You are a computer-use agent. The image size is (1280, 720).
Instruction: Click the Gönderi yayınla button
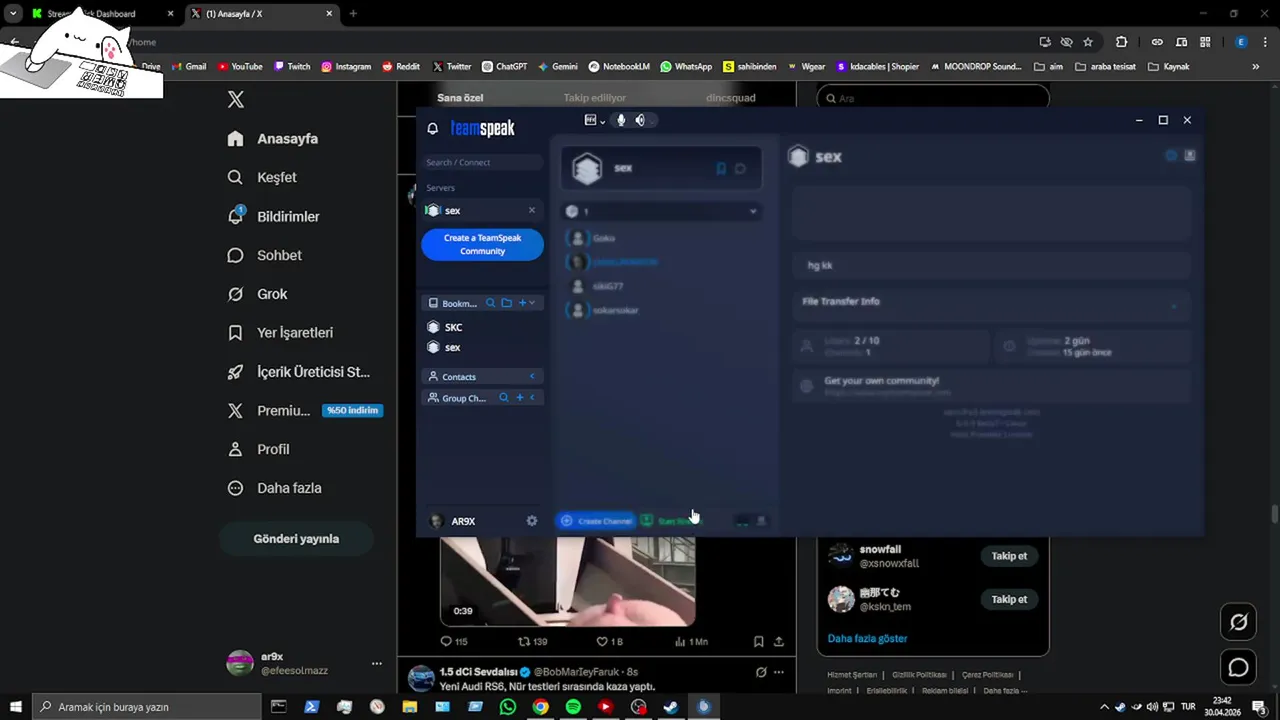(296, 538)
